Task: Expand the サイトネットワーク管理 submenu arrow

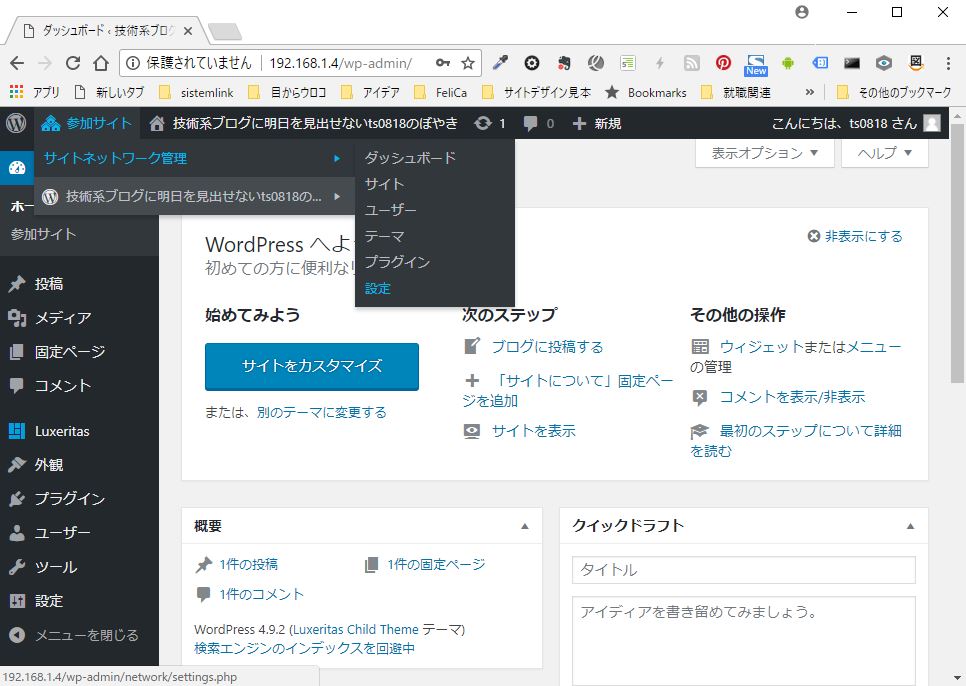Action: coord(337,158)
